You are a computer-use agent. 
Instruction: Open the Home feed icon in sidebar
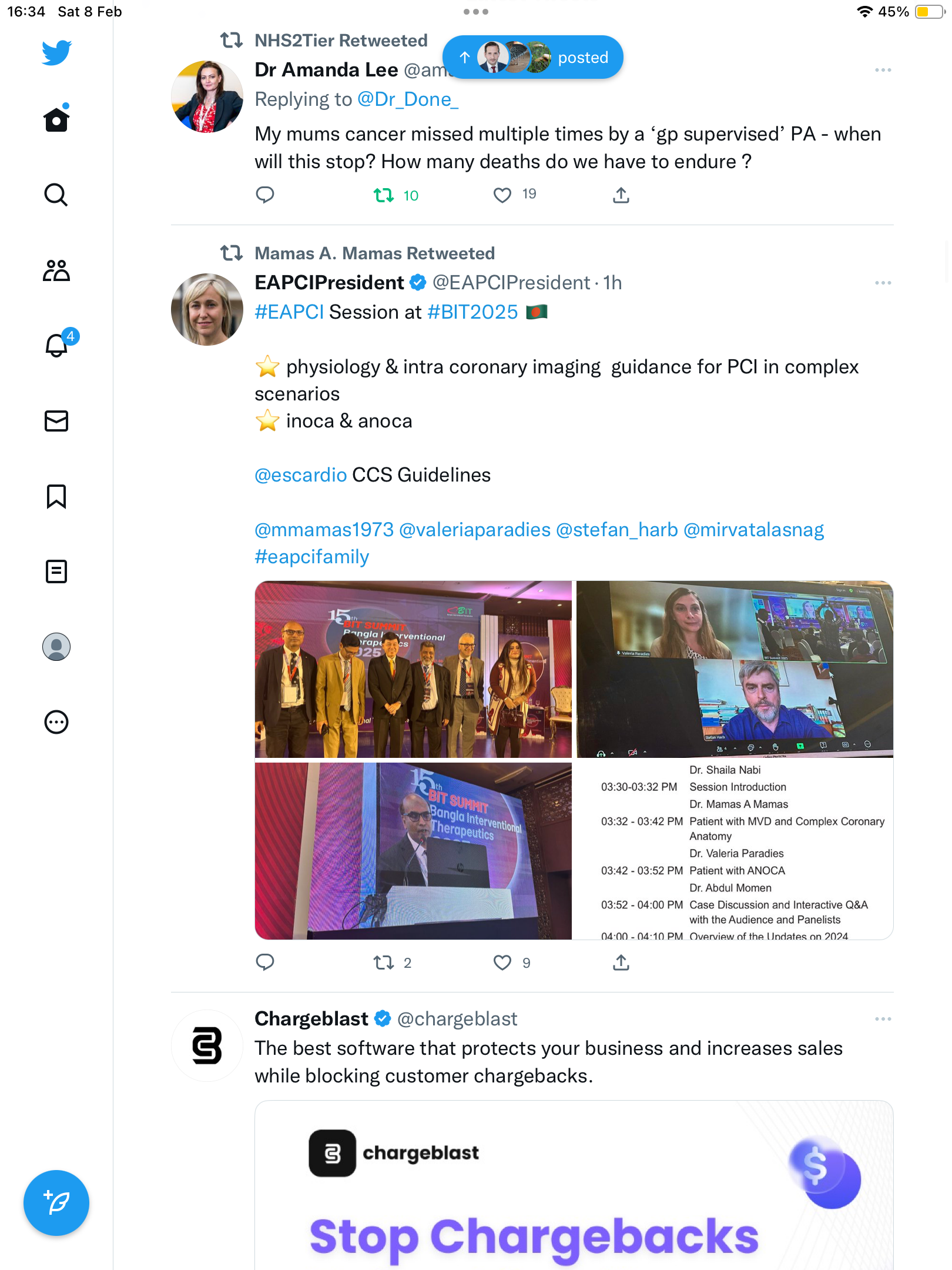tap(56, 119)
